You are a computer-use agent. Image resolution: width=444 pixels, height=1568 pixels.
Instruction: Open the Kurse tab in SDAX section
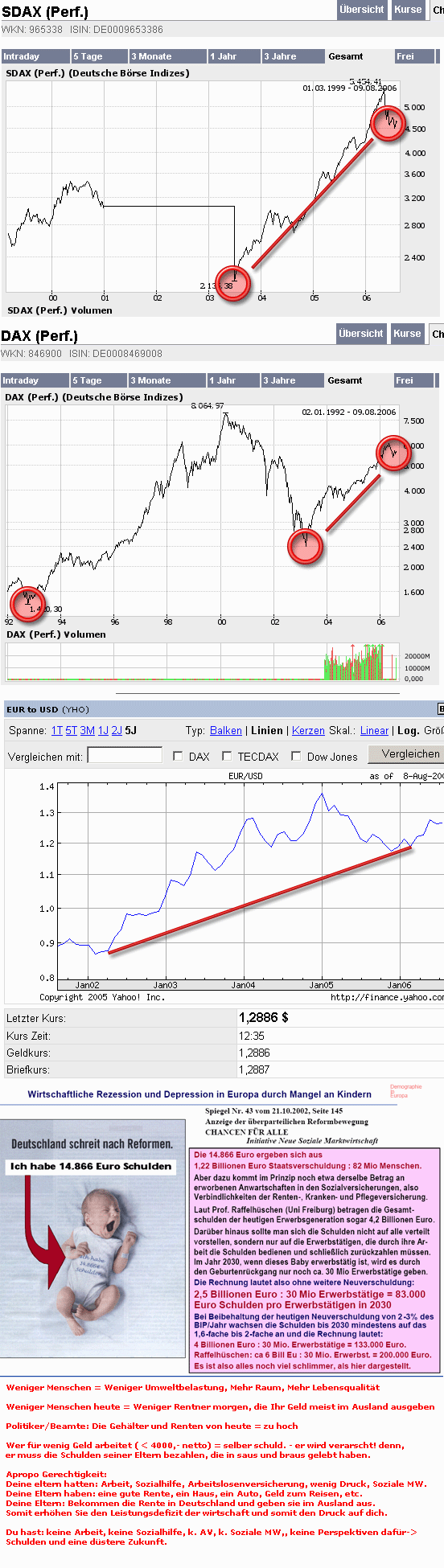(x=408, y=10)
